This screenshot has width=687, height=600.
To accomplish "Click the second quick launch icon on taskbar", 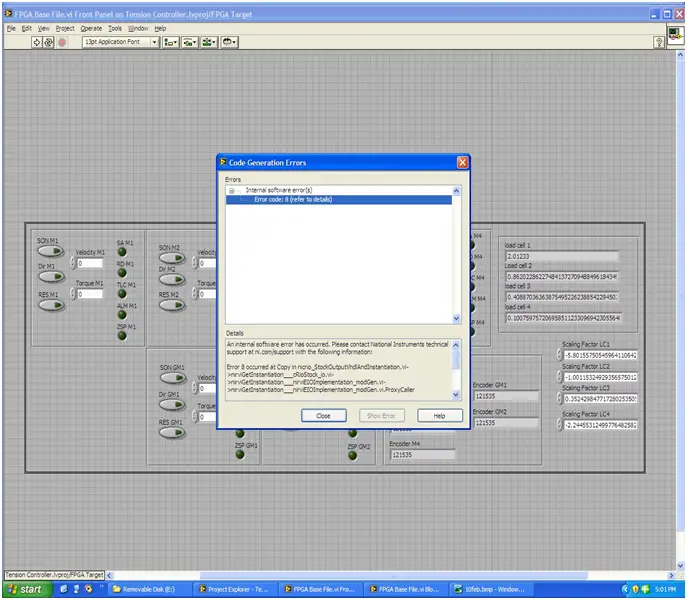I will click(x=76, y=589).
